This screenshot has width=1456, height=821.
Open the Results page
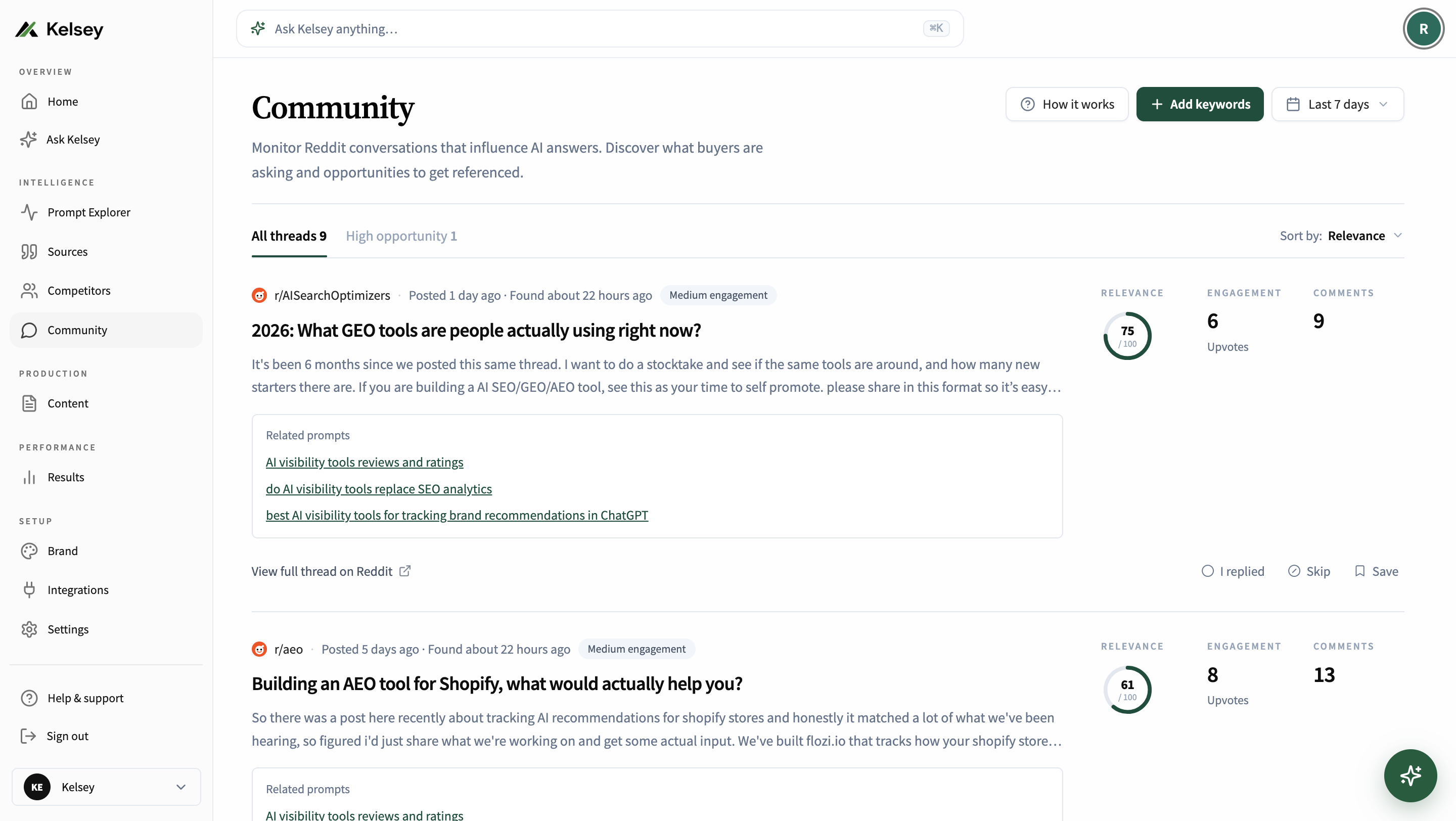pos(106,477)
